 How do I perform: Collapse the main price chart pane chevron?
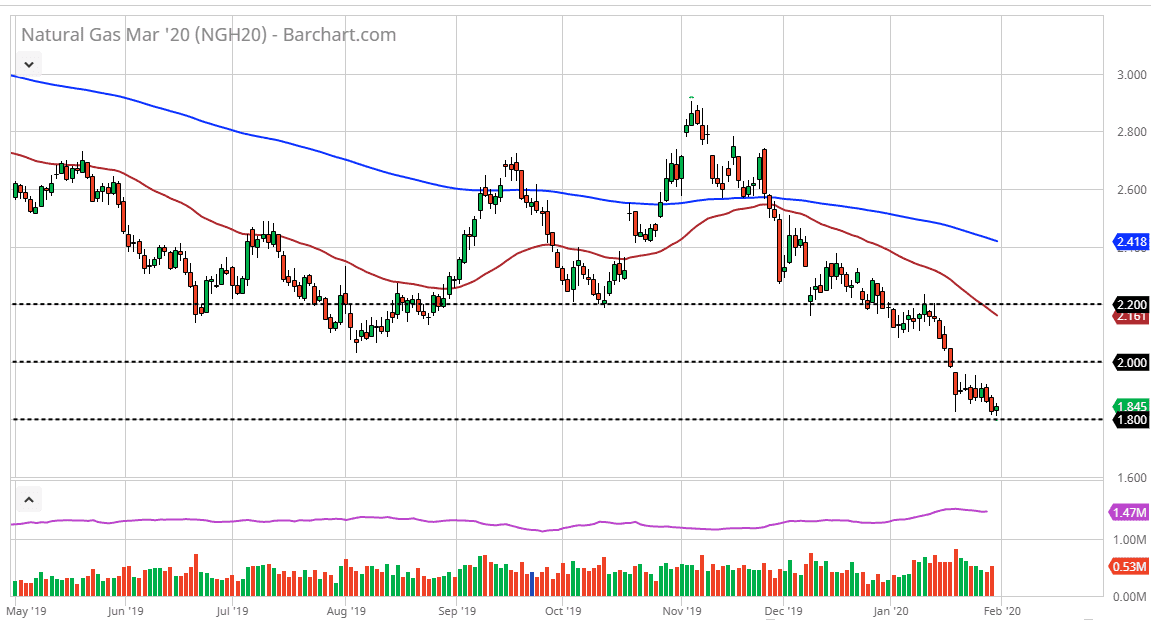(x=28, y=64)
